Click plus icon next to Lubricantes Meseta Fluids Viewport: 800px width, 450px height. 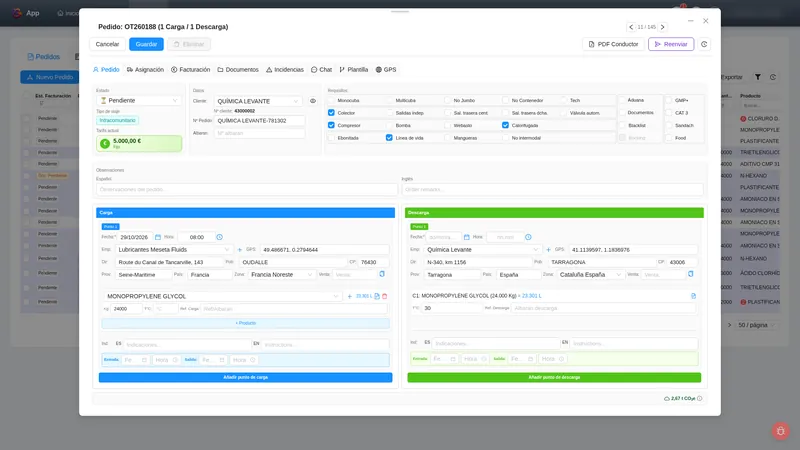240,249
